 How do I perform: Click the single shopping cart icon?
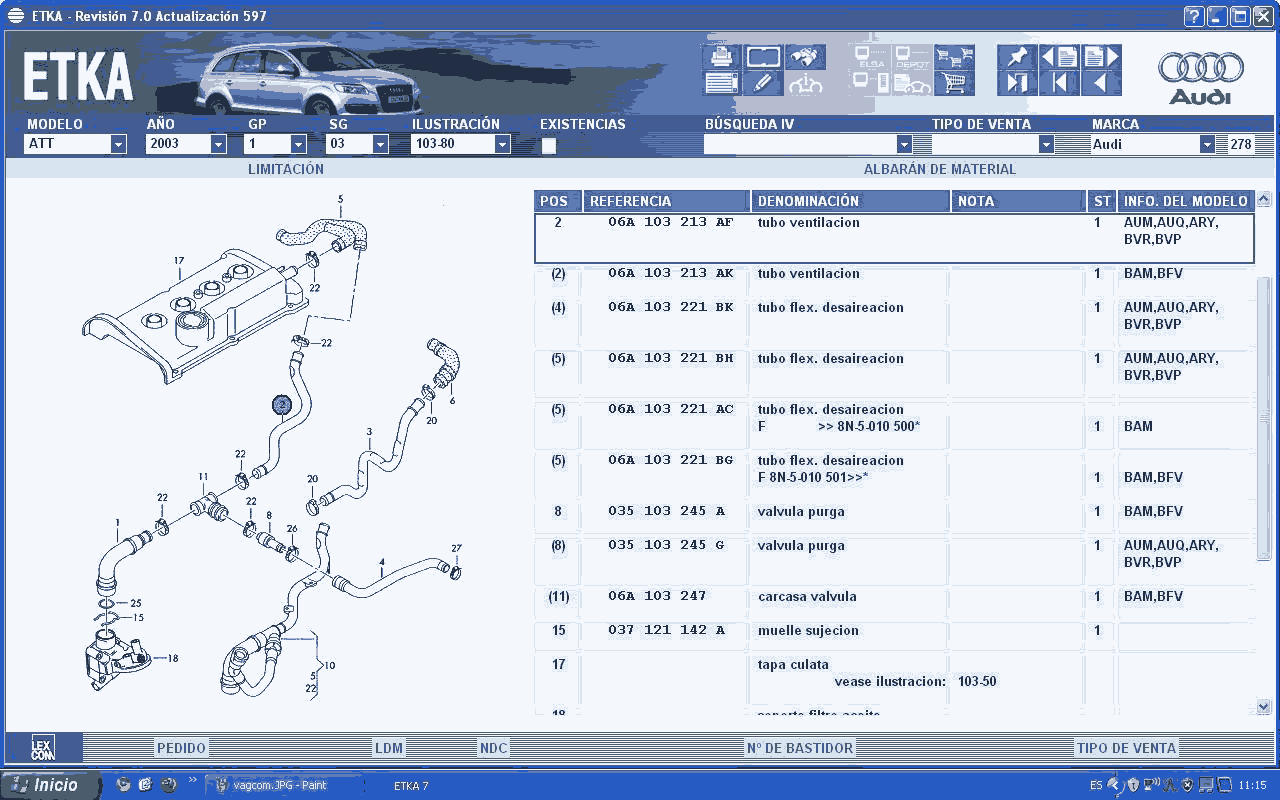(955, 83)
